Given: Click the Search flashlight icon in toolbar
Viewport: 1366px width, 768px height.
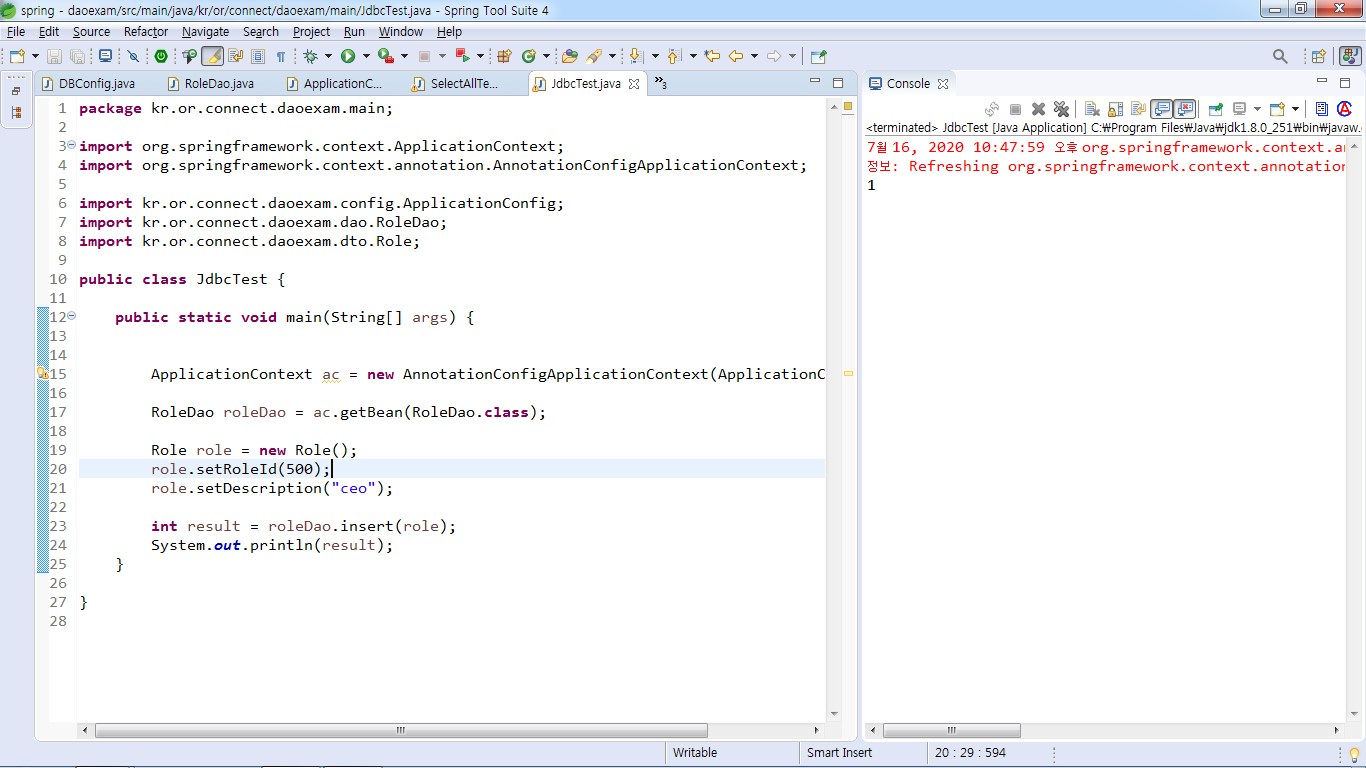Looking at the screenshot, I should point(594,56).
